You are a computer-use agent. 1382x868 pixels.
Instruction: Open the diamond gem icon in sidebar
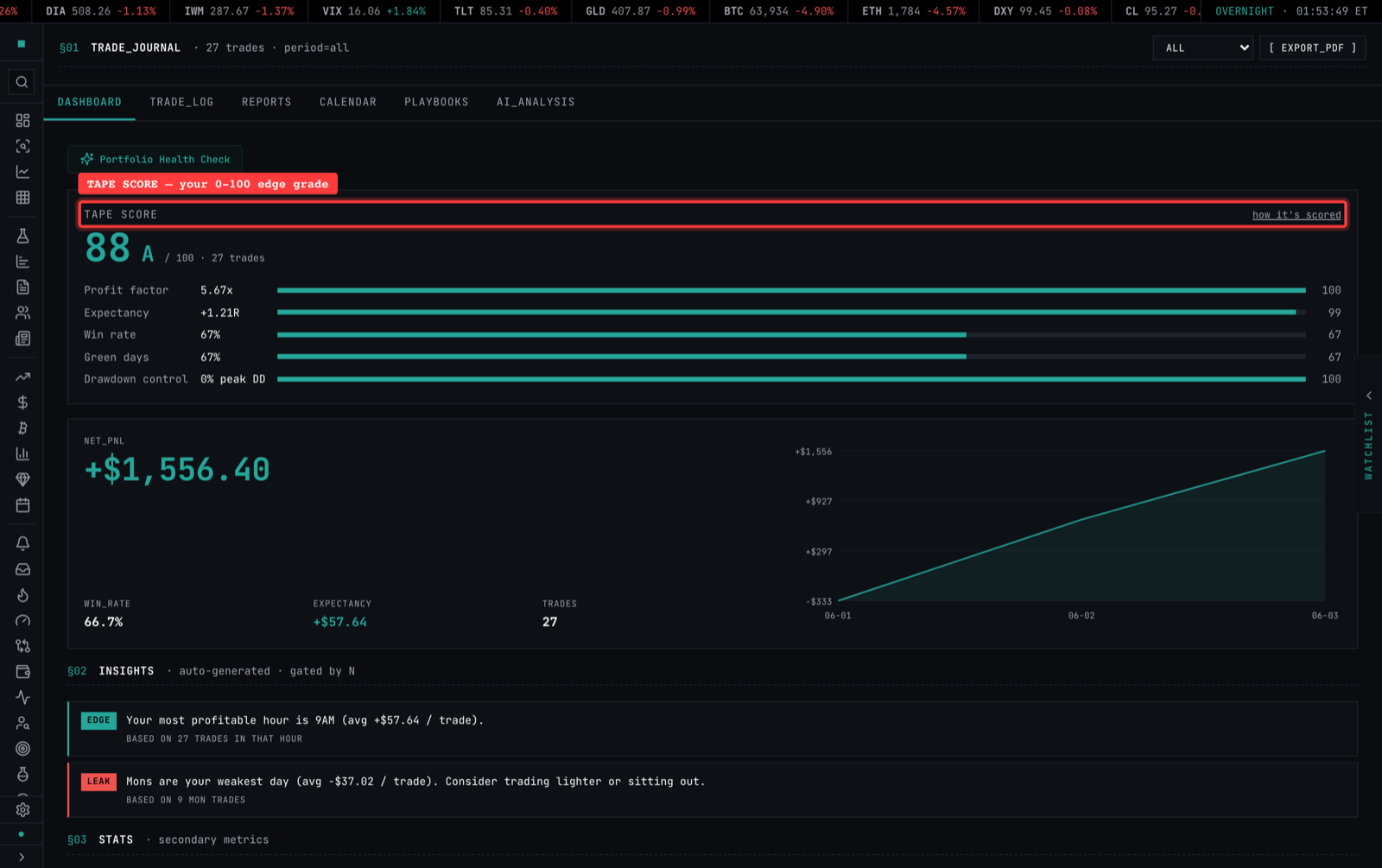[22, 479]
